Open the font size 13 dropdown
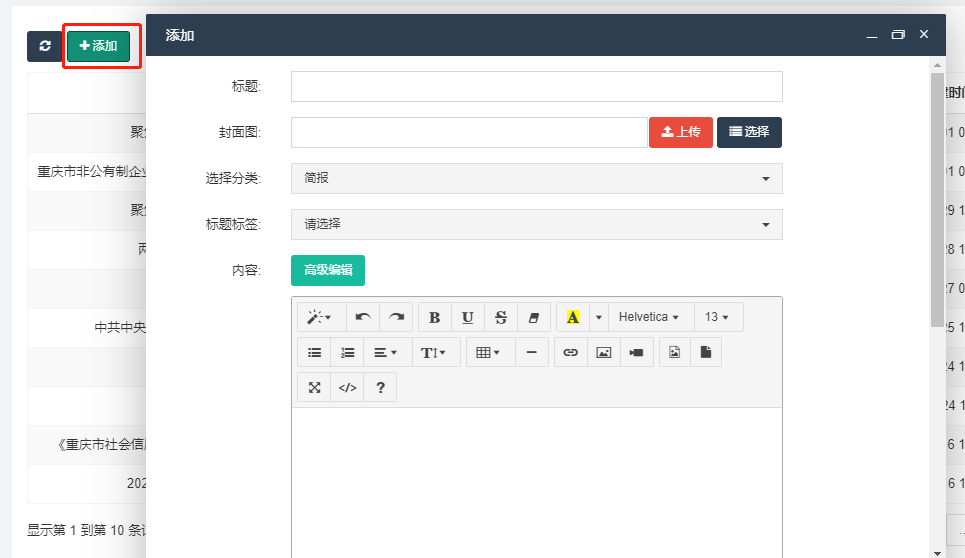This screenshot has width=965, height=558. click(x=717, y=317)
